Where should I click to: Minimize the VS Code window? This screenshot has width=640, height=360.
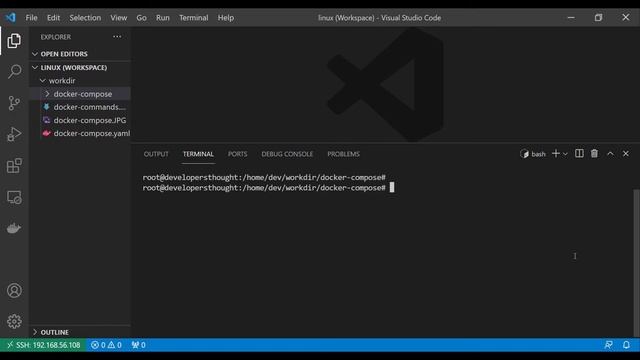tap(571, 18)
